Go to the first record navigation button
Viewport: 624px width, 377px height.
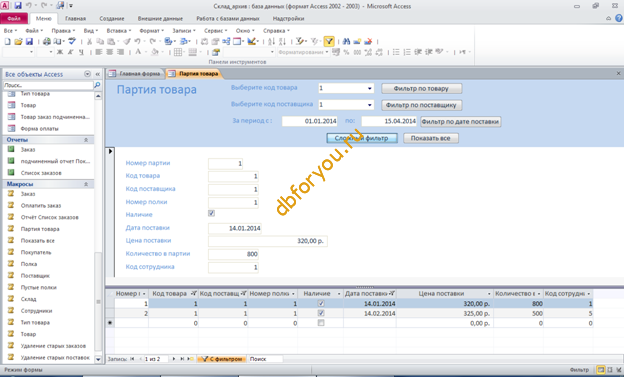tap(132, 359)
